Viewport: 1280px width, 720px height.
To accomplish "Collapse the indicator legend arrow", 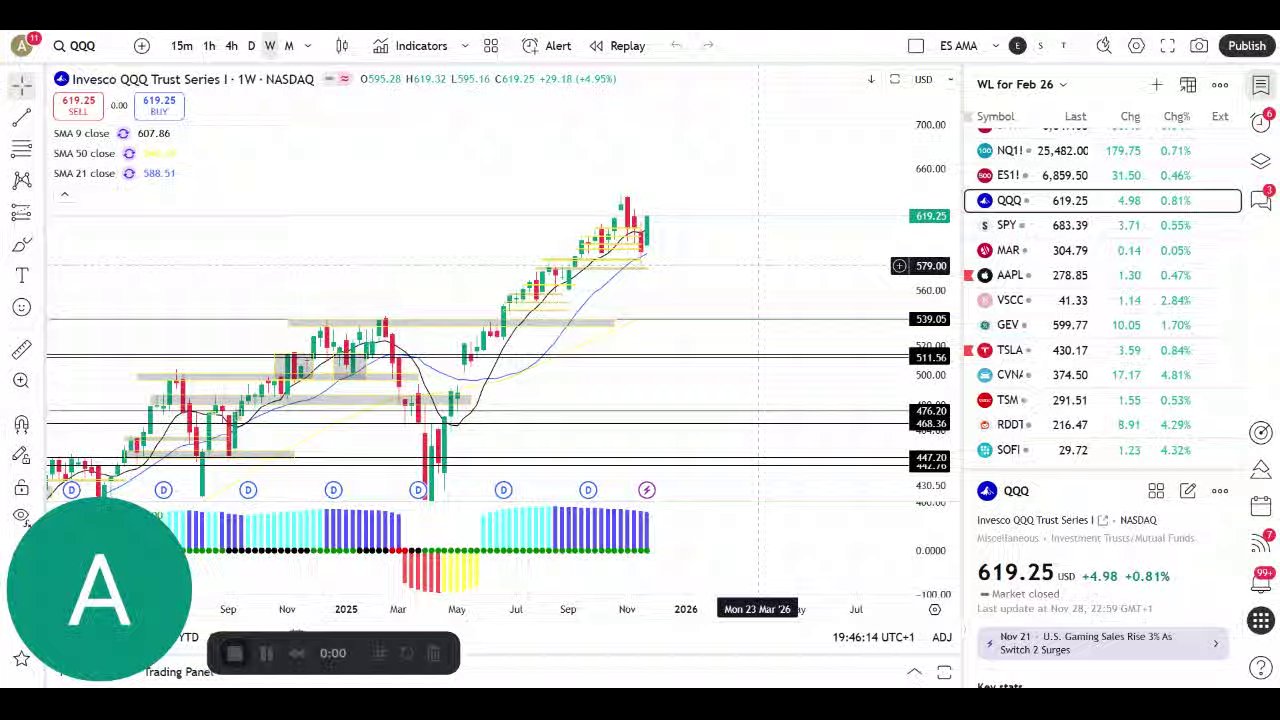I will click(64, 194).
